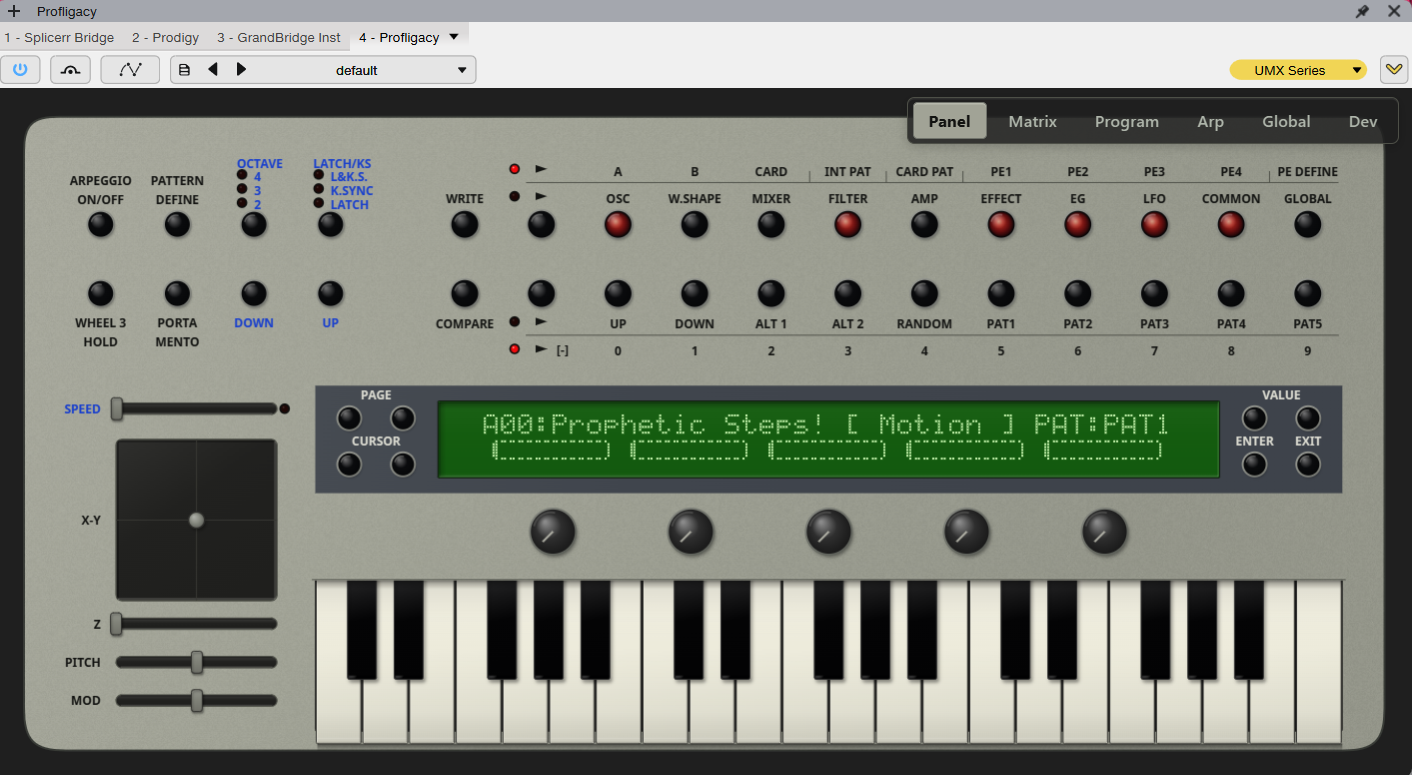Toggle the OSC section button
The image size is (1412, 775).
click(618, 225)
